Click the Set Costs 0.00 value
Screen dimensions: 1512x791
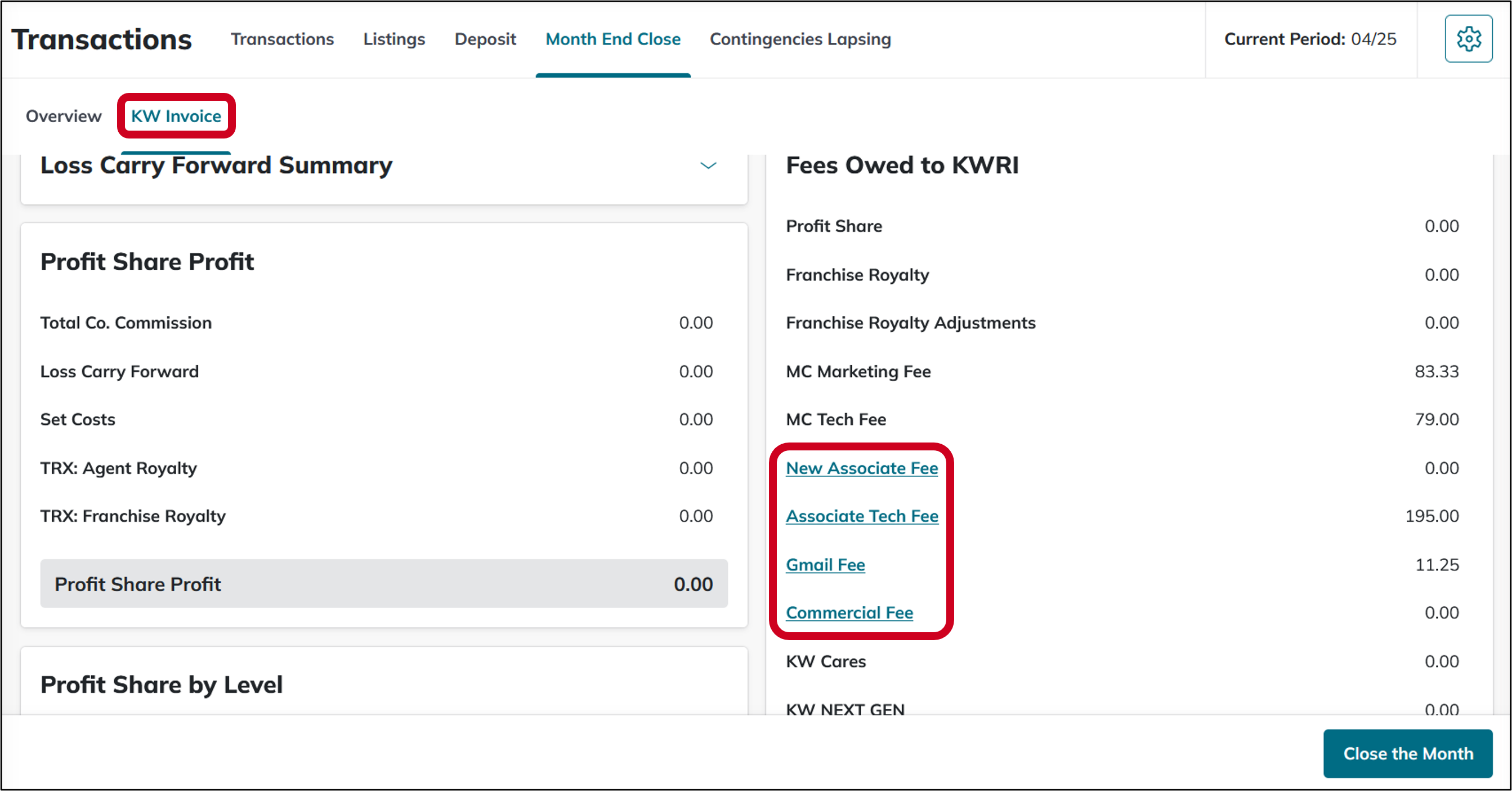click(x=696, y=420)
